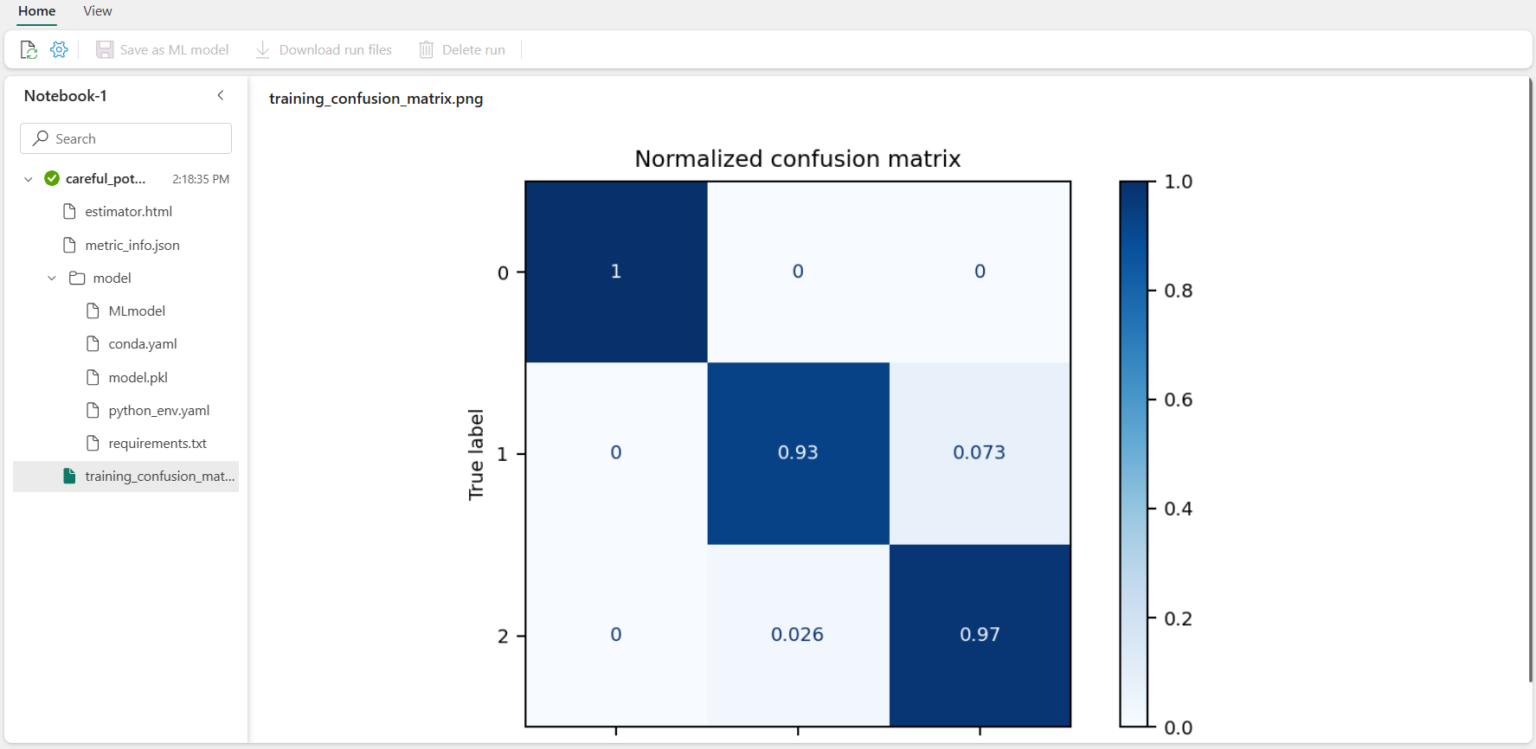Image resolution: width=1536 pixels, height=749 pixels.
Task: Select conda.yaml in the file tree
Action: (x=141, y=343)
